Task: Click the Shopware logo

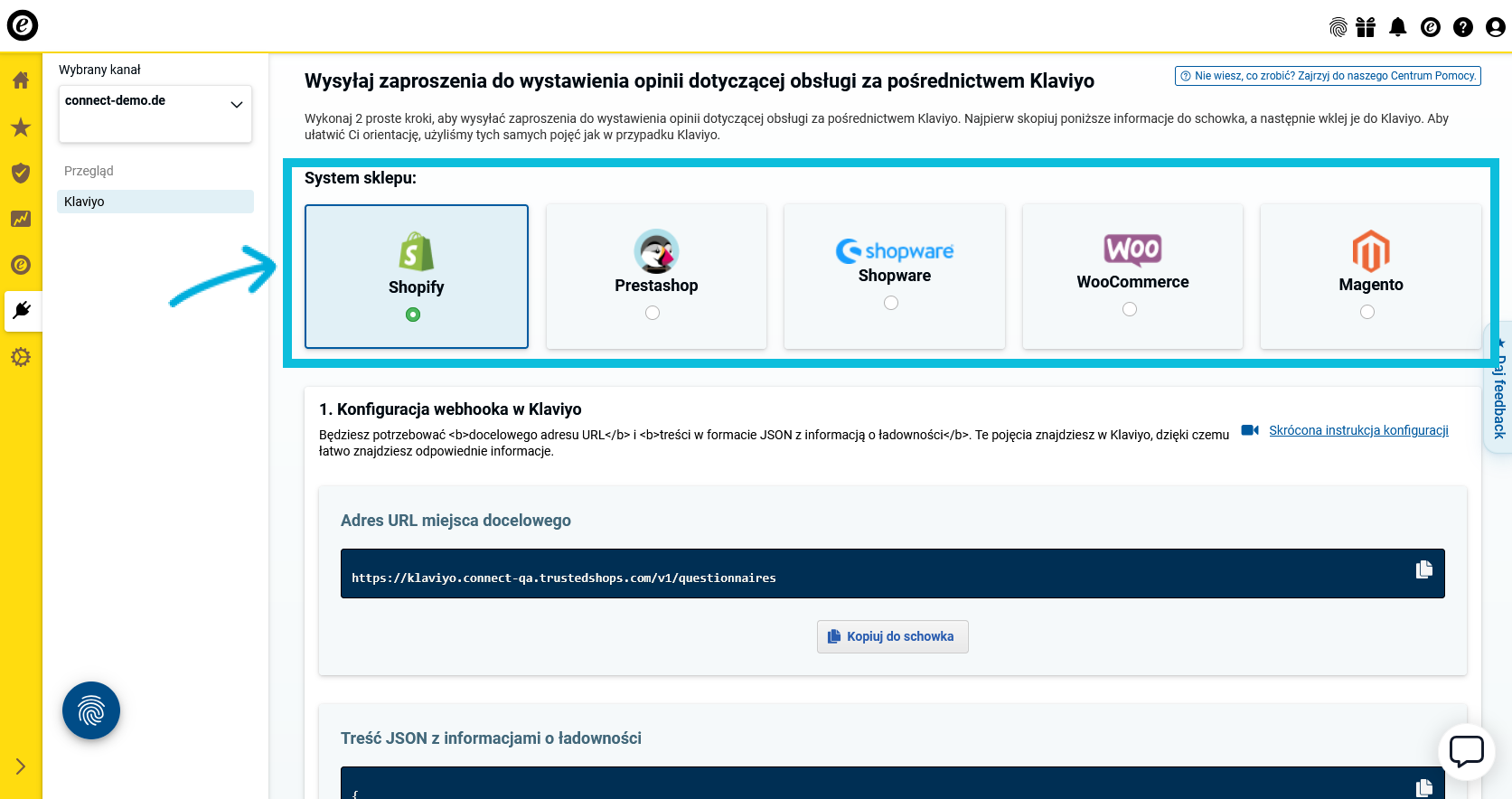Action: (x=895, y=250)
